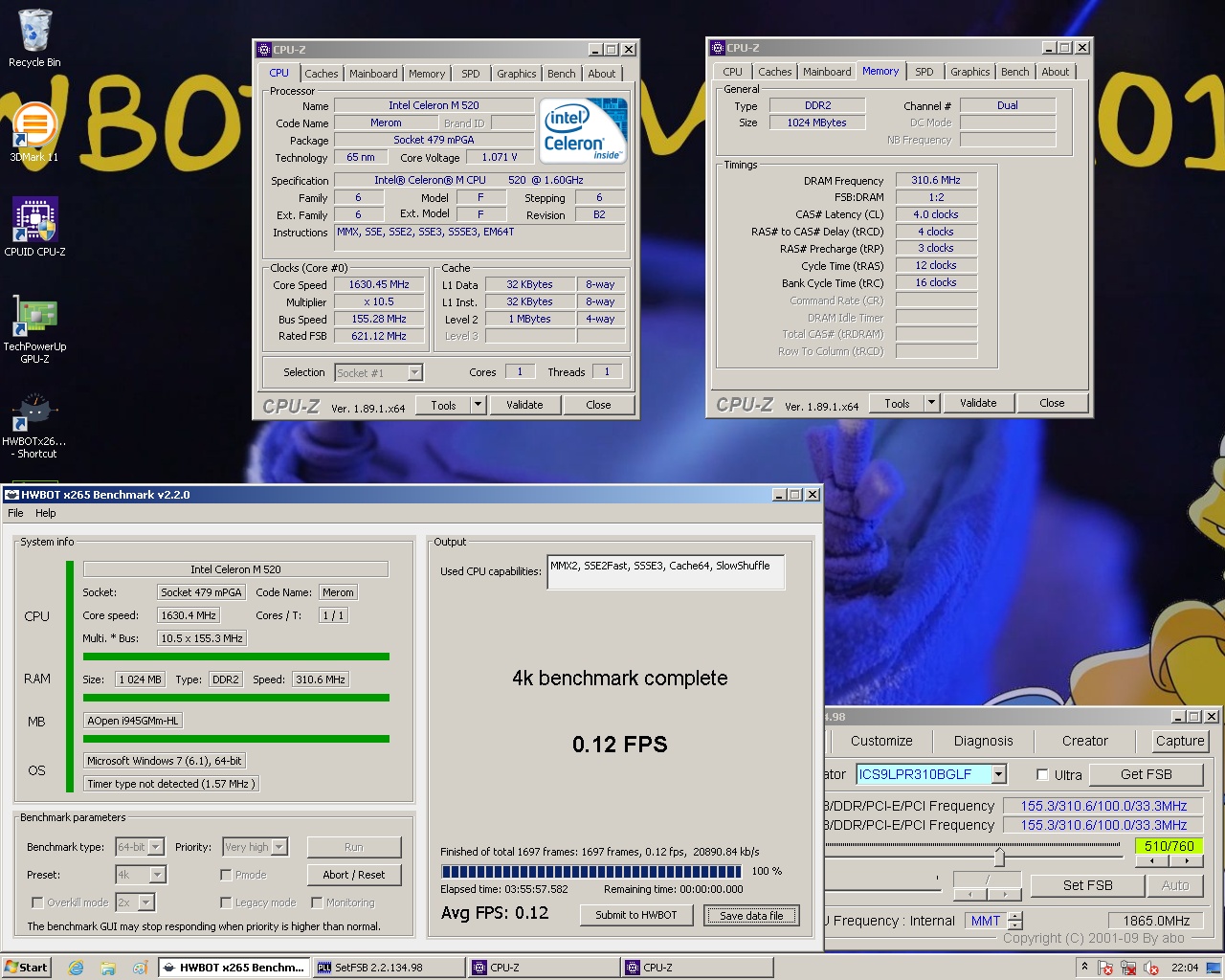Click the benchmark progress bar at 100 %
The width and height of the screenshot is (1225, 980).
591,871
